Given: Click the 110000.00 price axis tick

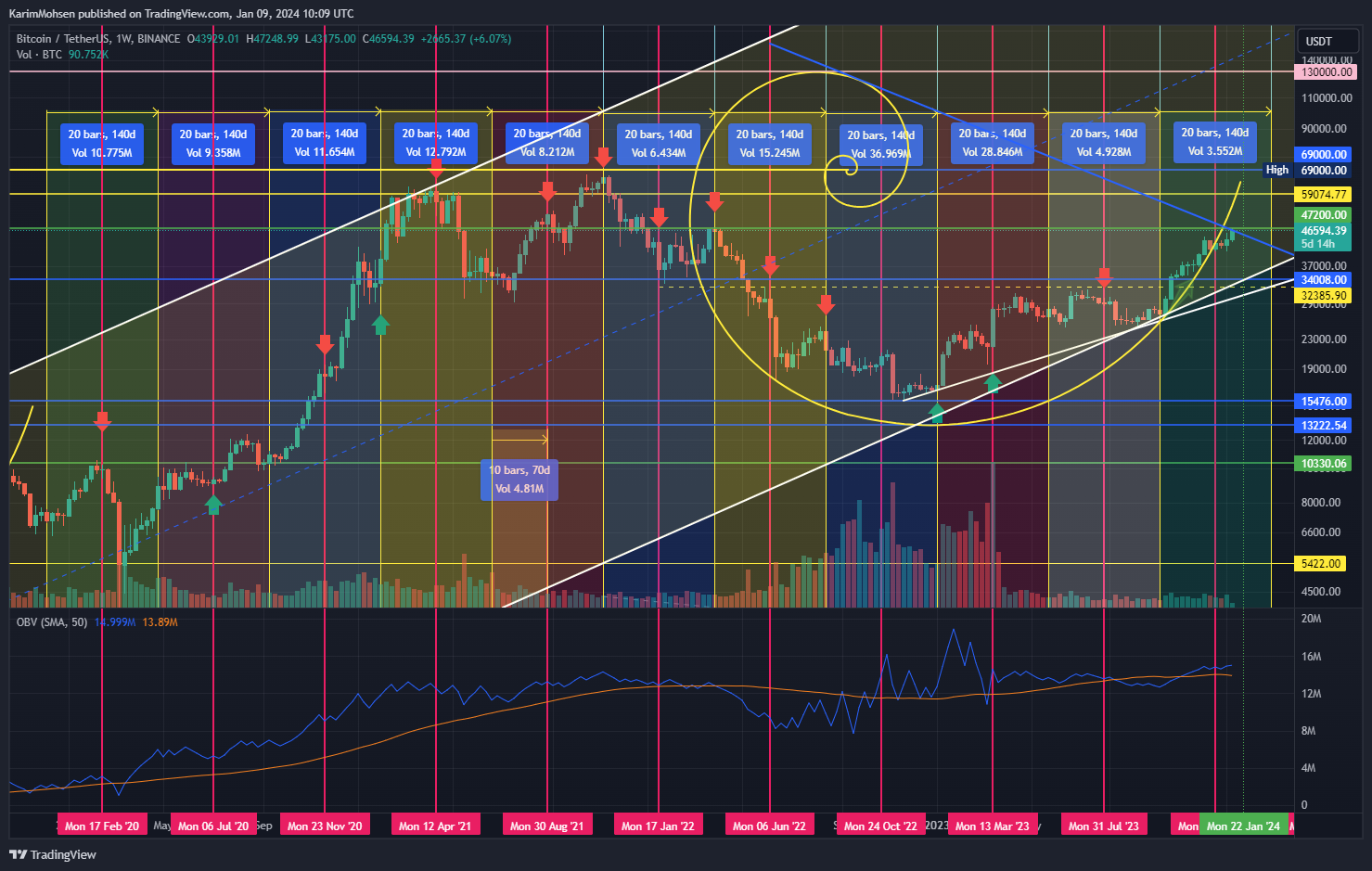Looking at the screenshot, I should tap(1327, 98).
